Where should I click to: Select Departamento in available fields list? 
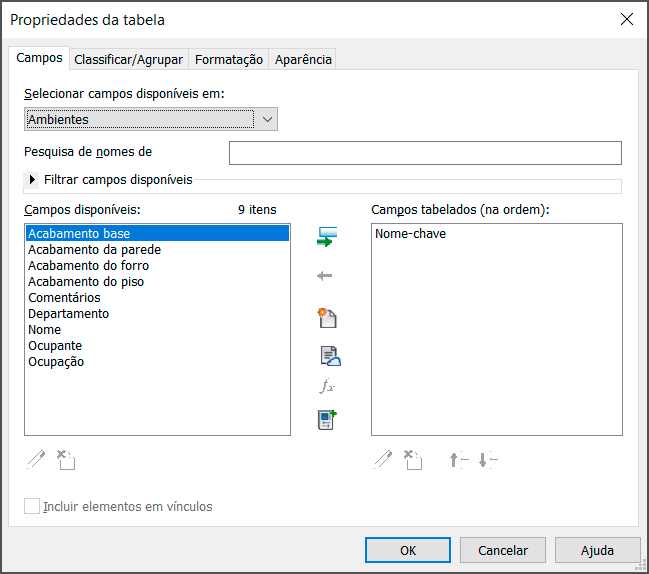click(69, 313)
